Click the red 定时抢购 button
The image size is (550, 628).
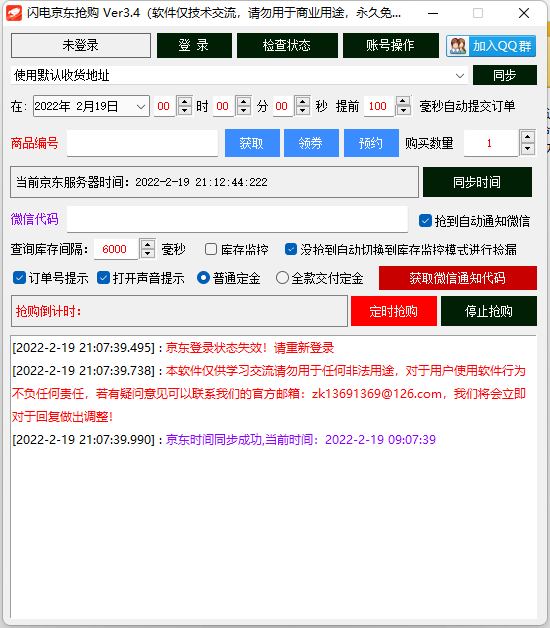click(394, 311)
